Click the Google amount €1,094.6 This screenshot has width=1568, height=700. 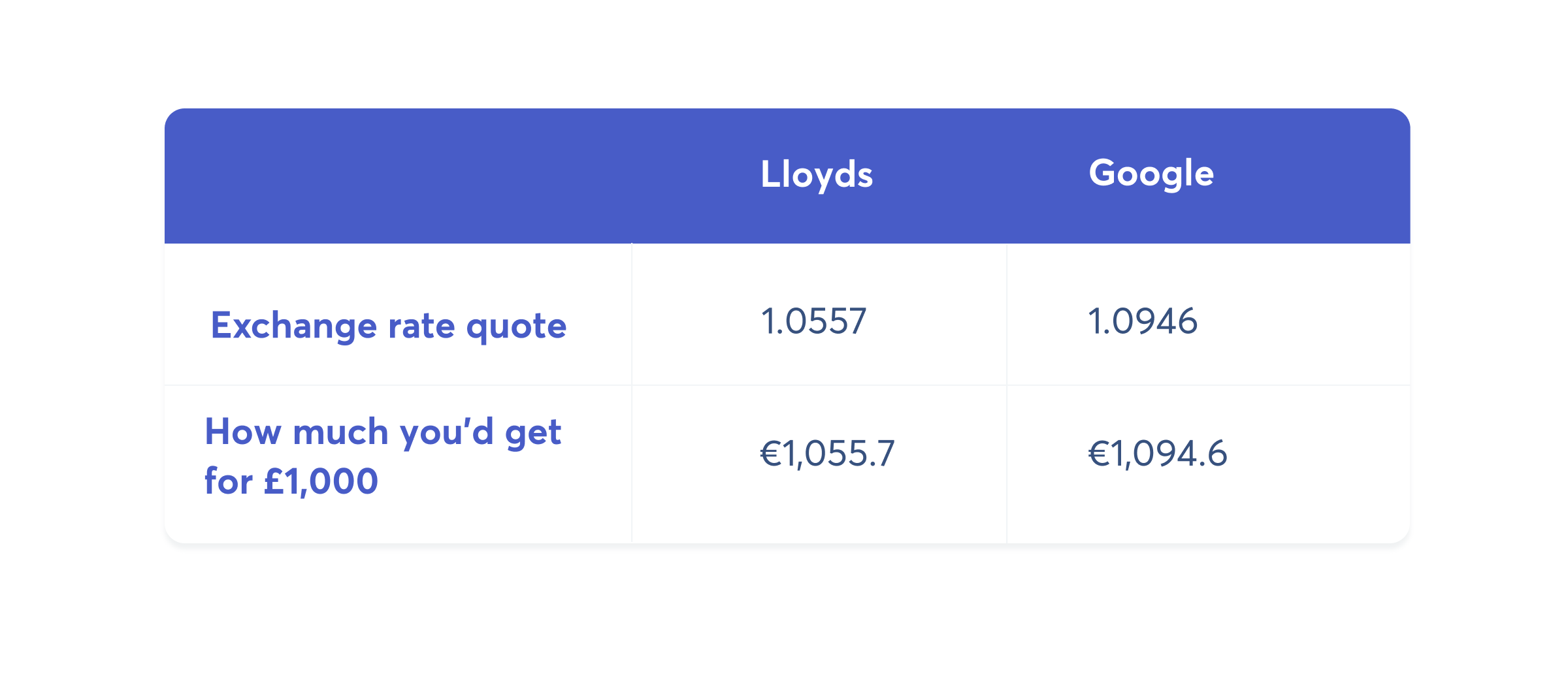coord(1157,453)
